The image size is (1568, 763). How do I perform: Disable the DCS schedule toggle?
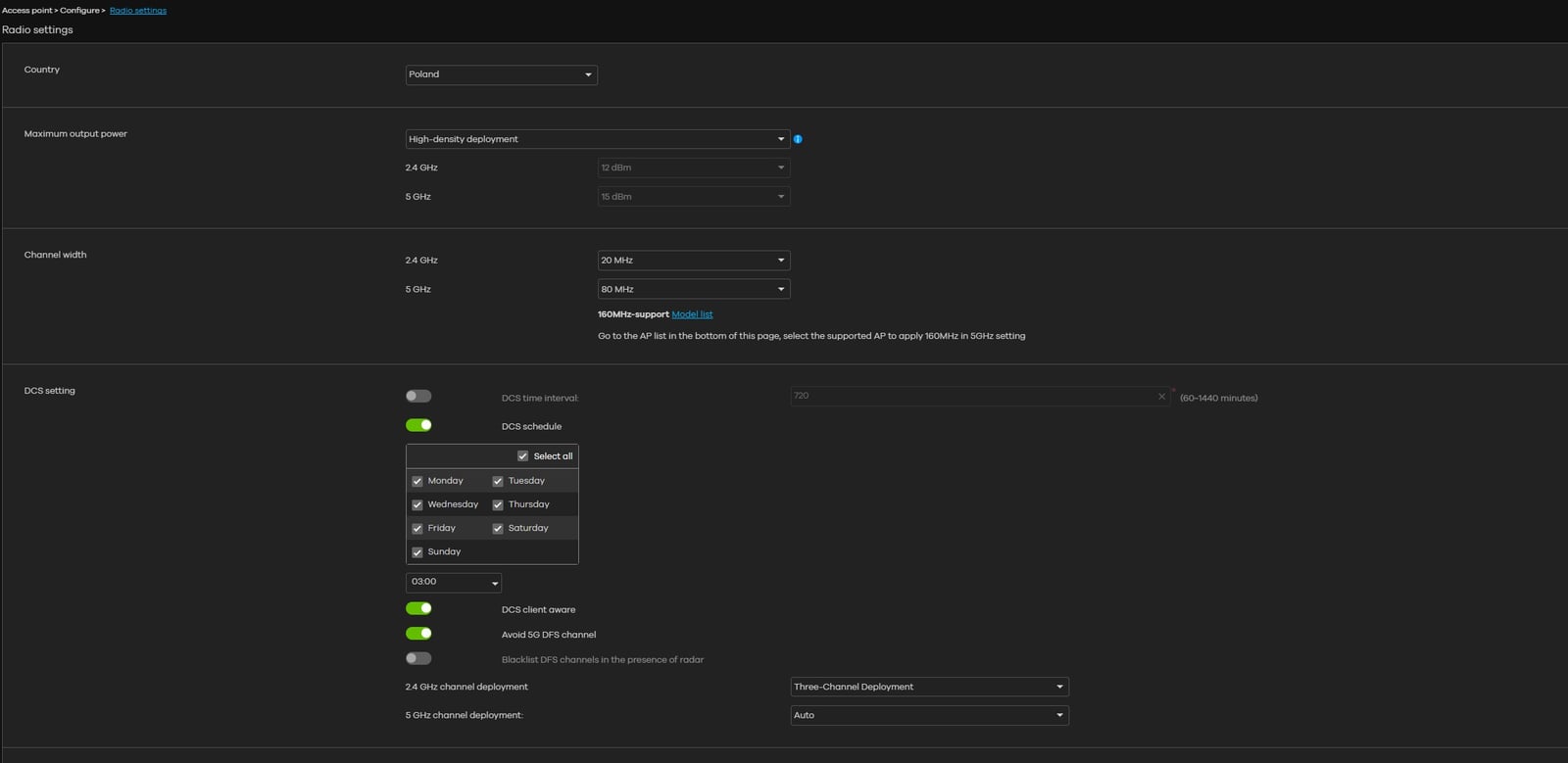(418, 425)
